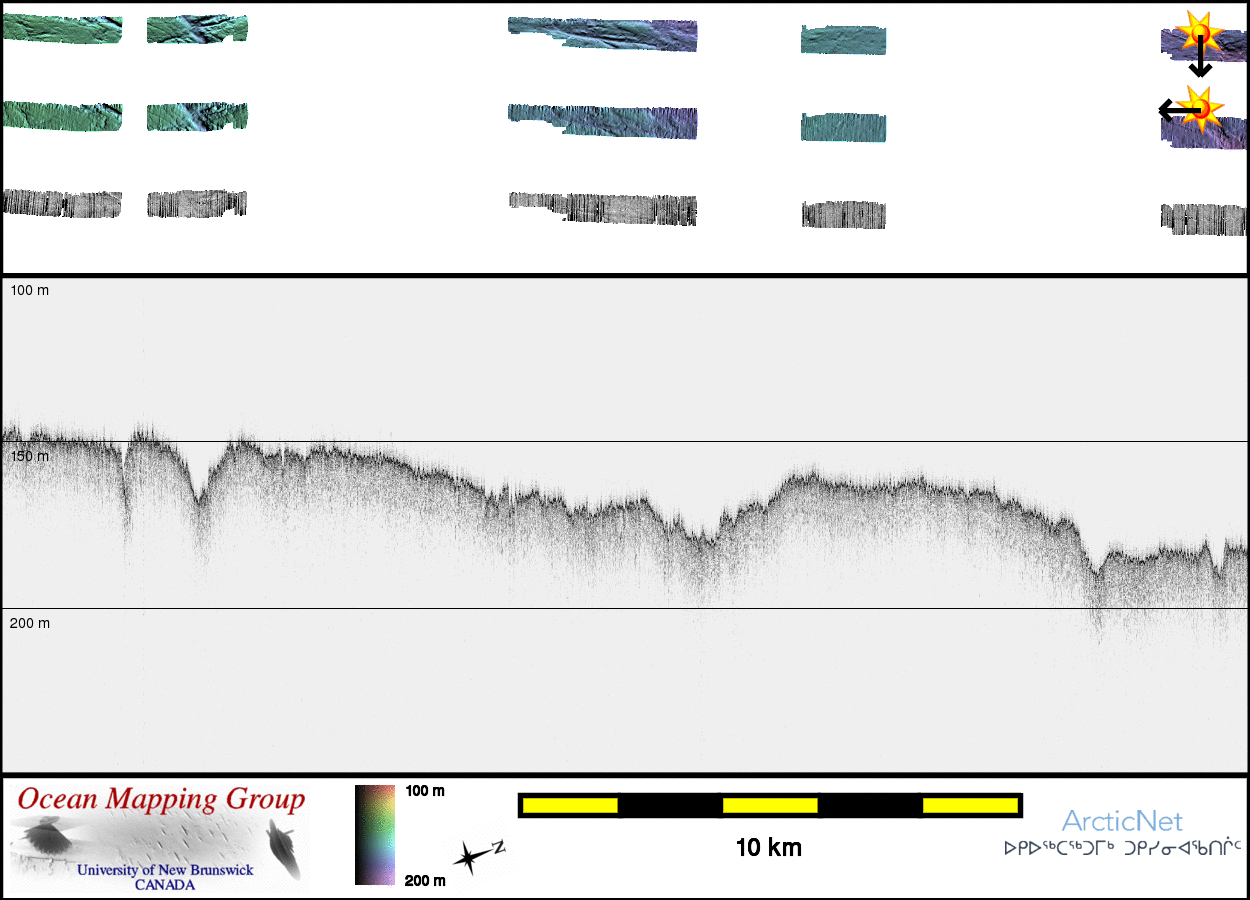Select the leftmost top-row green bathymetry strip
This screenshot has width=1250, height=900.
coord(62,29)
